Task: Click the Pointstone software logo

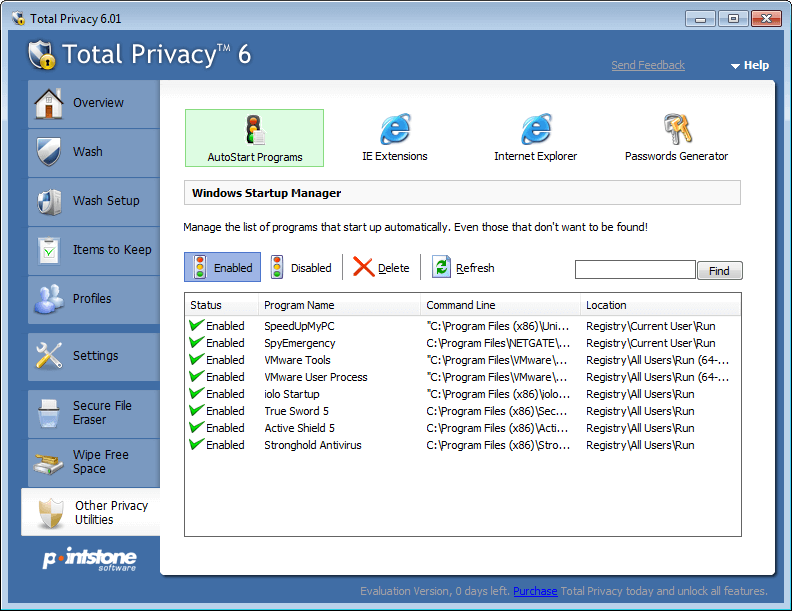Action: tap(89, 559)
